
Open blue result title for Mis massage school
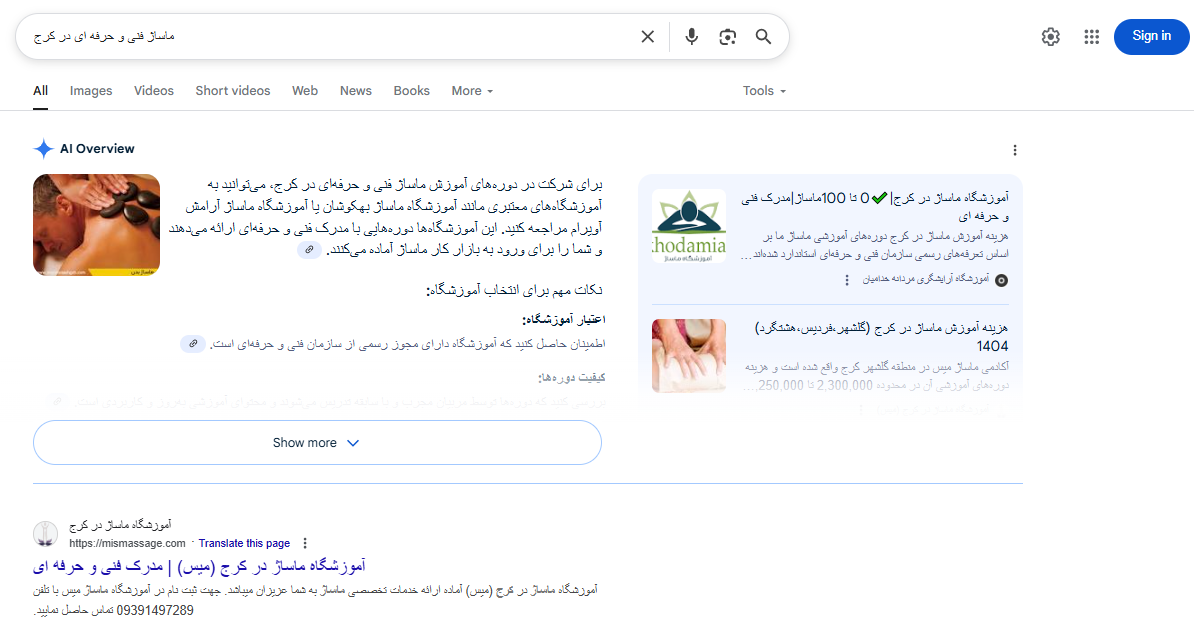pyautogui.click(x=200, y=566)
